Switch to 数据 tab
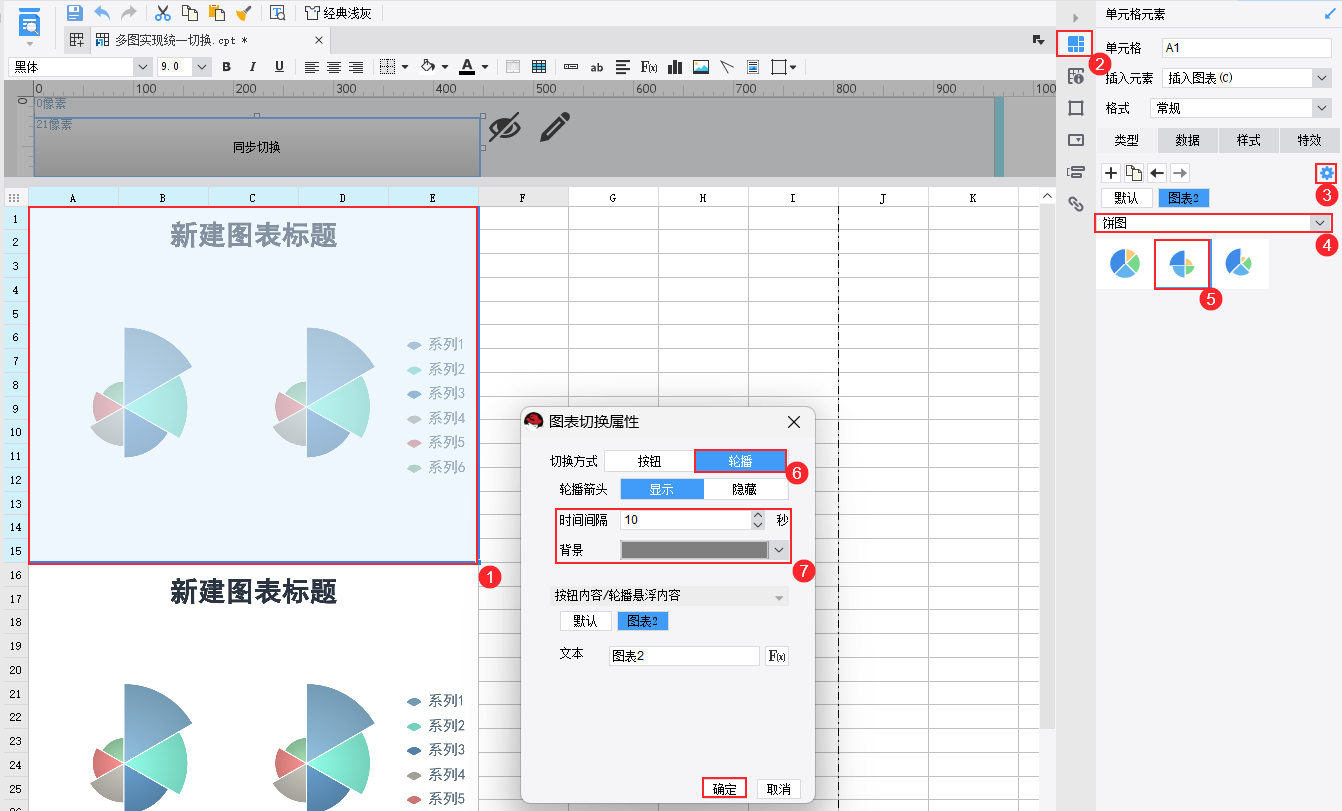Image resolution: width=1342 pixels, height=811 pixels. [x=1188, y=140]
